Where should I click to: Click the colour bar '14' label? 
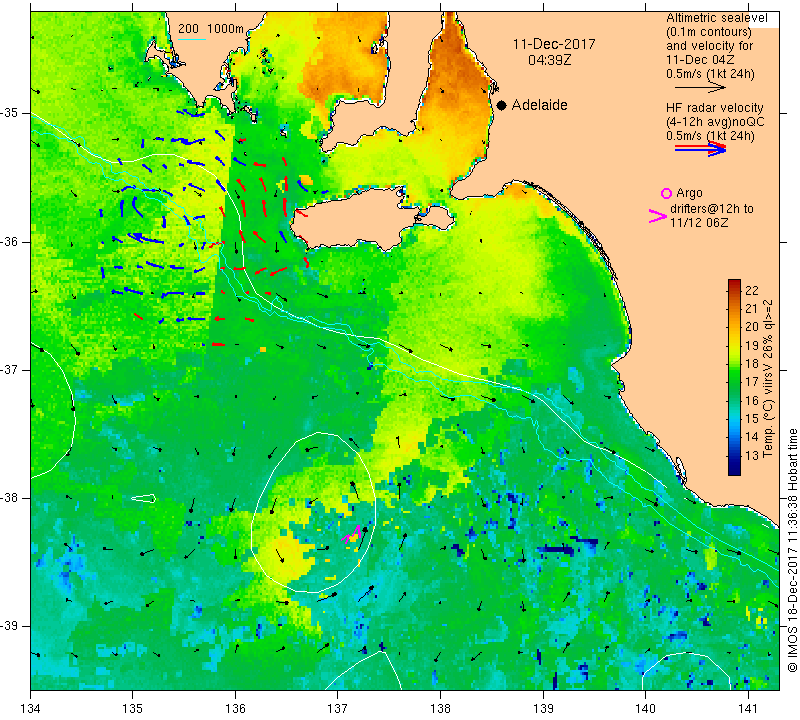[x=752, y=437]
